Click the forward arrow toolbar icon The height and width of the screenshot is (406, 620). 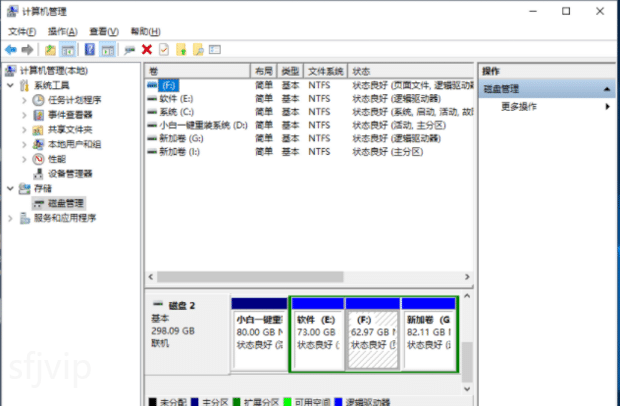point(26,49)
